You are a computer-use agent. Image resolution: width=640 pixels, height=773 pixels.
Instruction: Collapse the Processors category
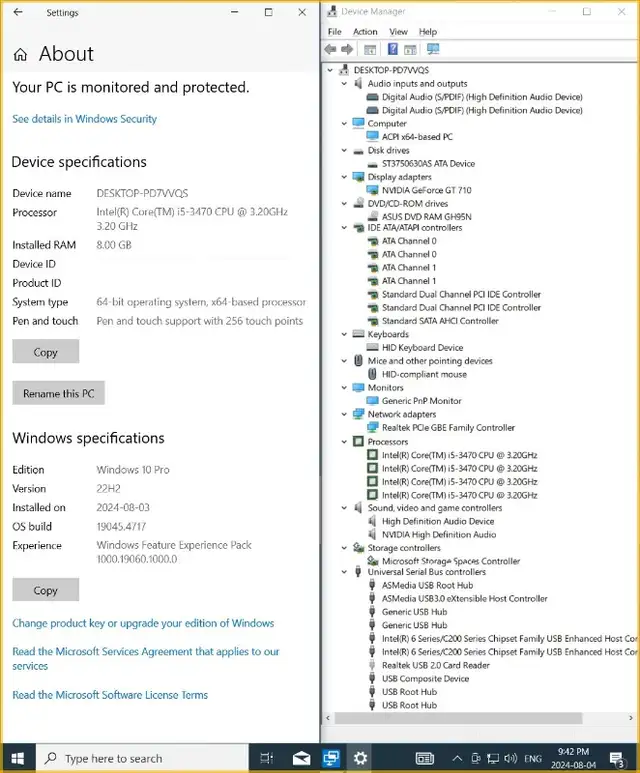coord(344,442)
